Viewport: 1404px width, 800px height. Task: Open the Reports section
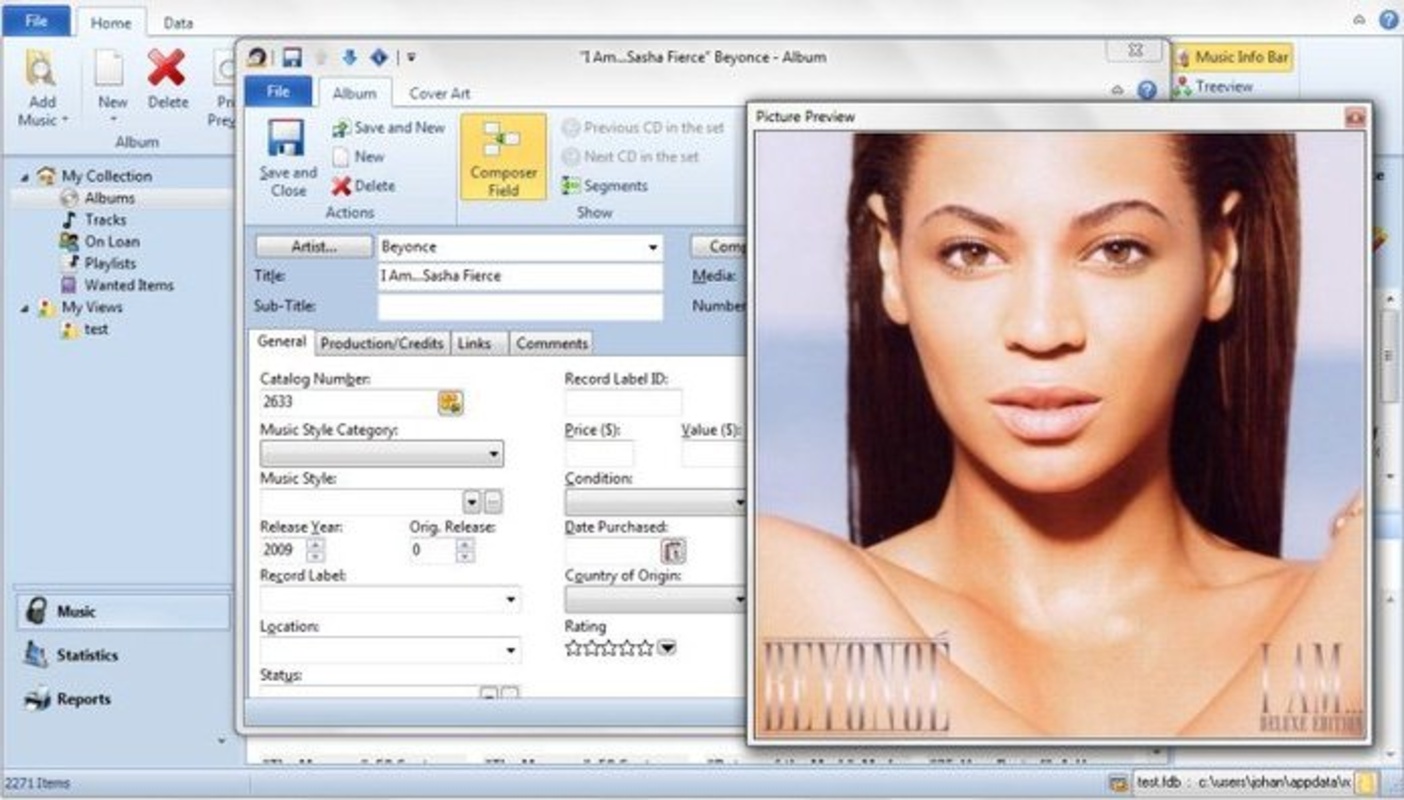coord(122,699)
